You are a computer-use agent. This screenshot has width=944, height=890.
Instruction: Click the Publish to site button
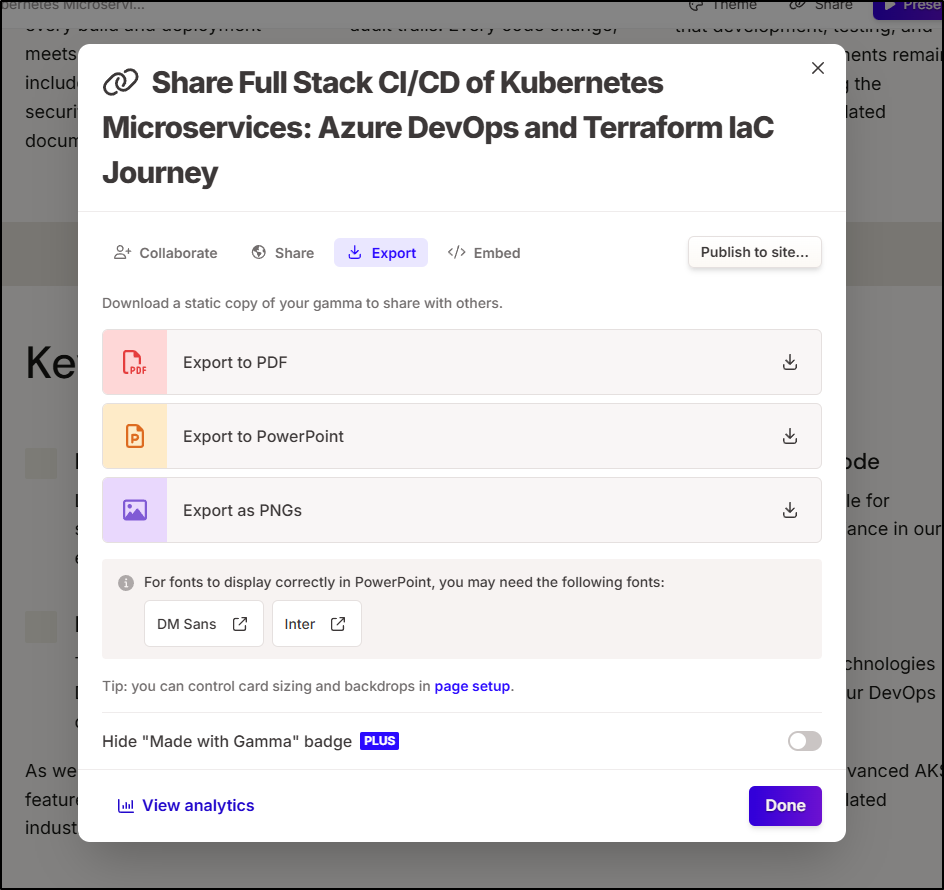754,252
